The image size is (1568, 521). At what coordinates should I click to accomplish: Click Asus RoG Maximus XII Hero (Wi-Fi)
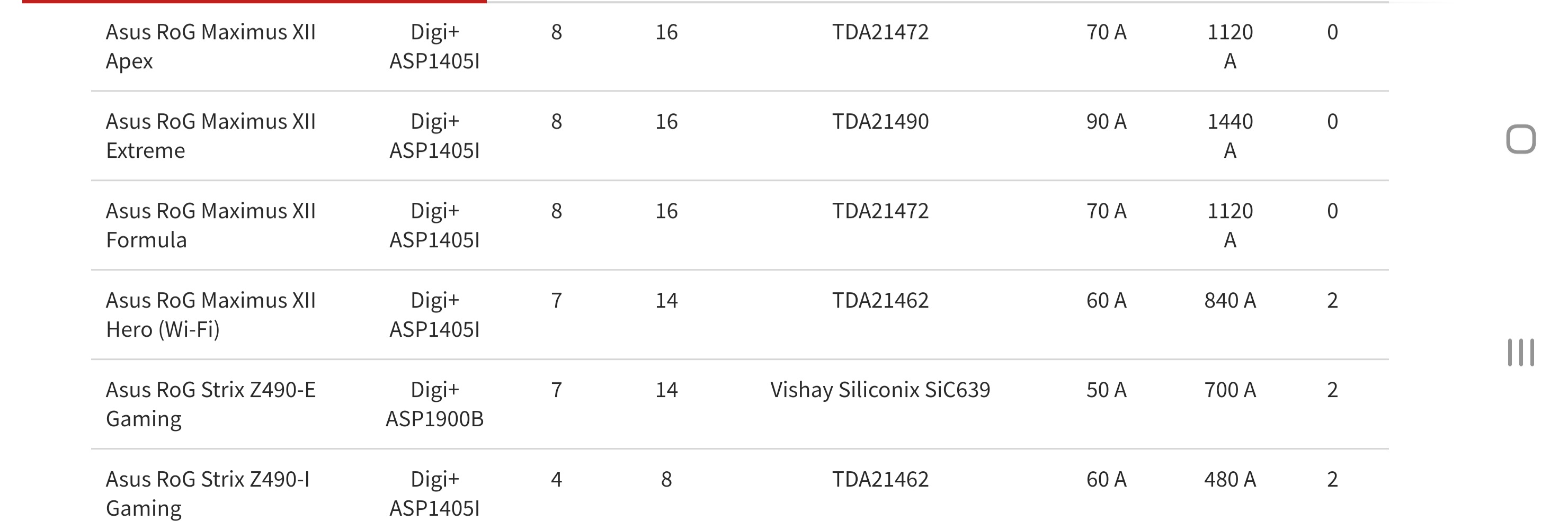tap(211, 315)
